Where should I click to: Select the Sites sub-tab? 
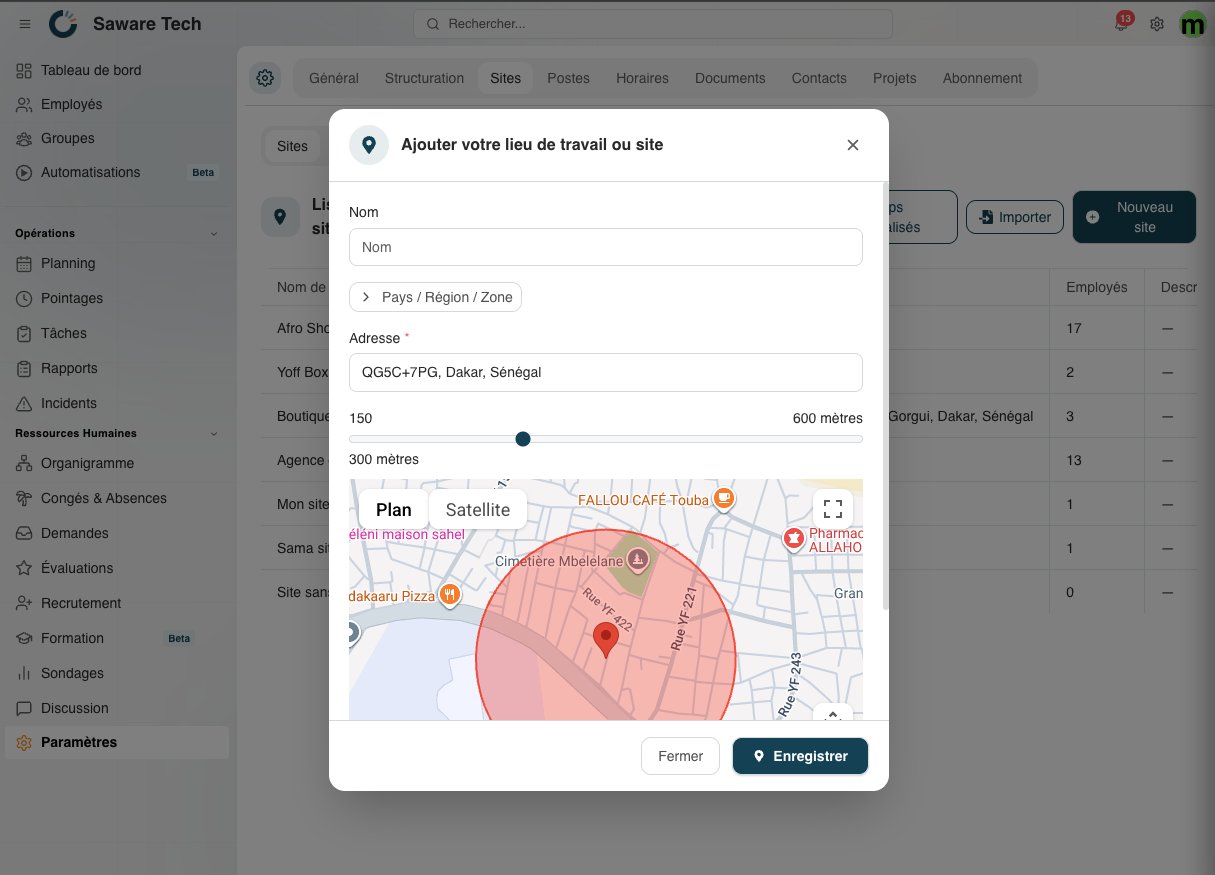click(x=292, y=146)
